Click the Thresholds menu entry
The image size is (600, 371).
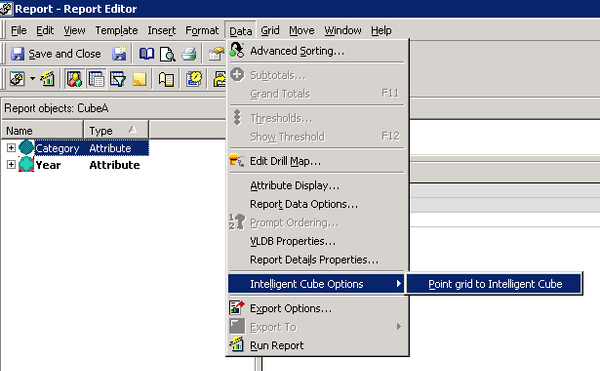(x=316, y=118)
